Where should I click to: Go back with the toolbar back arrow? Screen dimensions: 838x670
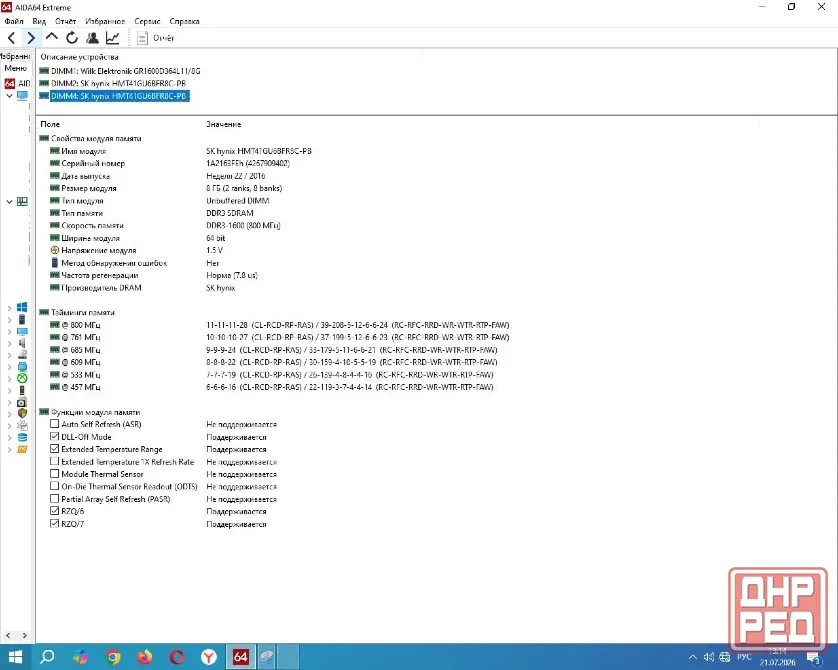[x=11, y=38]
